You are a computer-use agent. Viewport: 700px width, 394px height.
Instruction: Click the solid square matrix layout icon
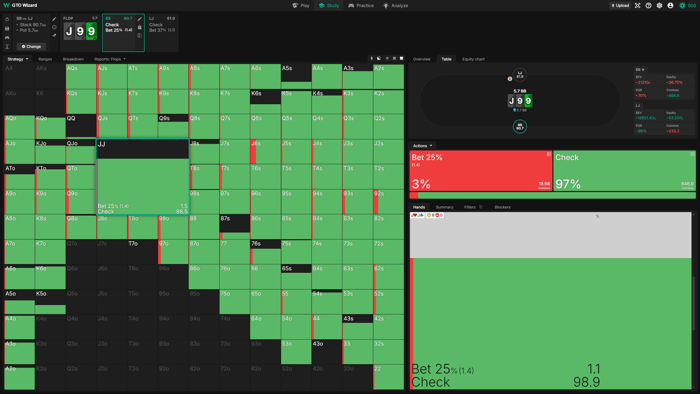[401, 58]
